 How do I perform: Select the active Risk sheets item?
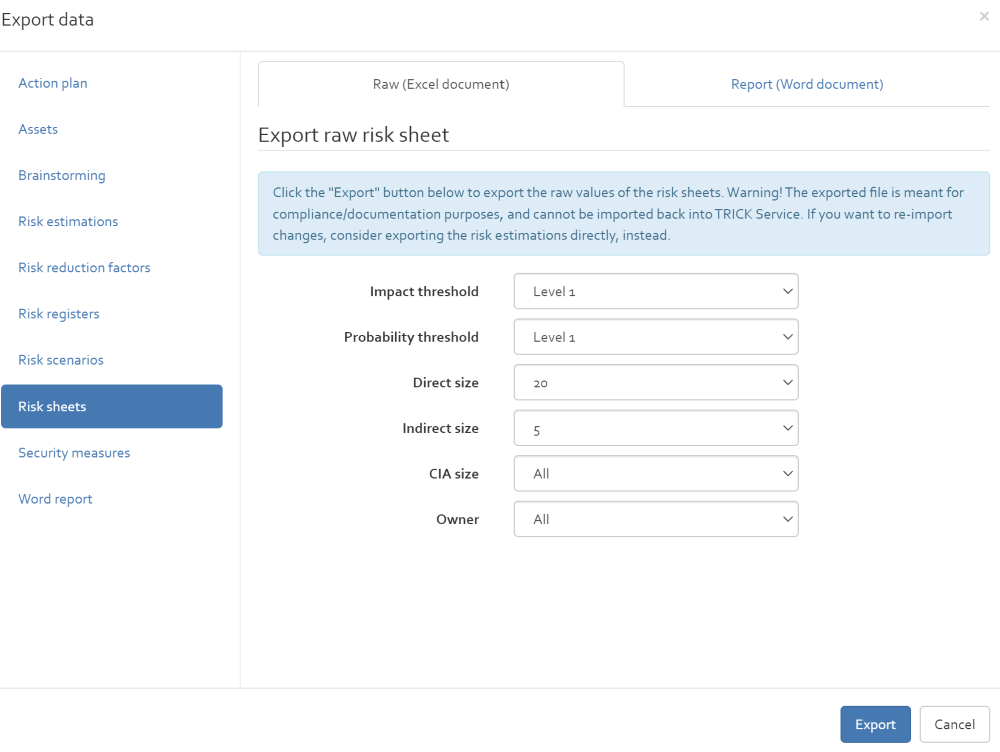112,406
